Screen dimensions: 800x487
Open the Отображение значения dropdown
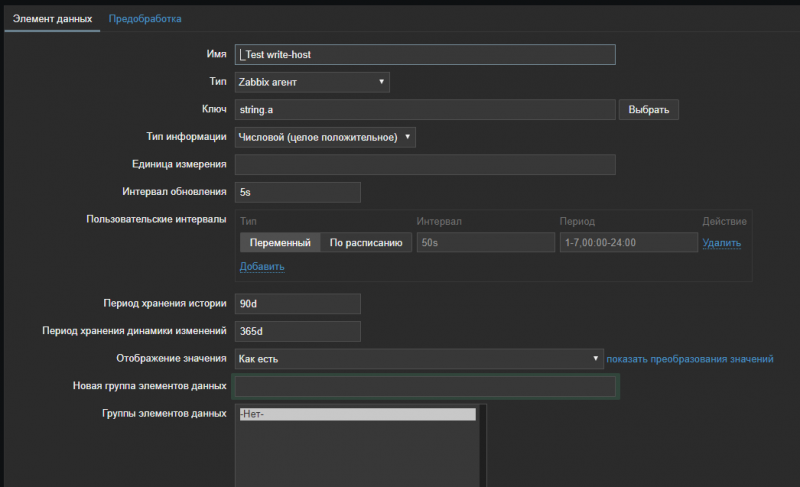[417, 359]
